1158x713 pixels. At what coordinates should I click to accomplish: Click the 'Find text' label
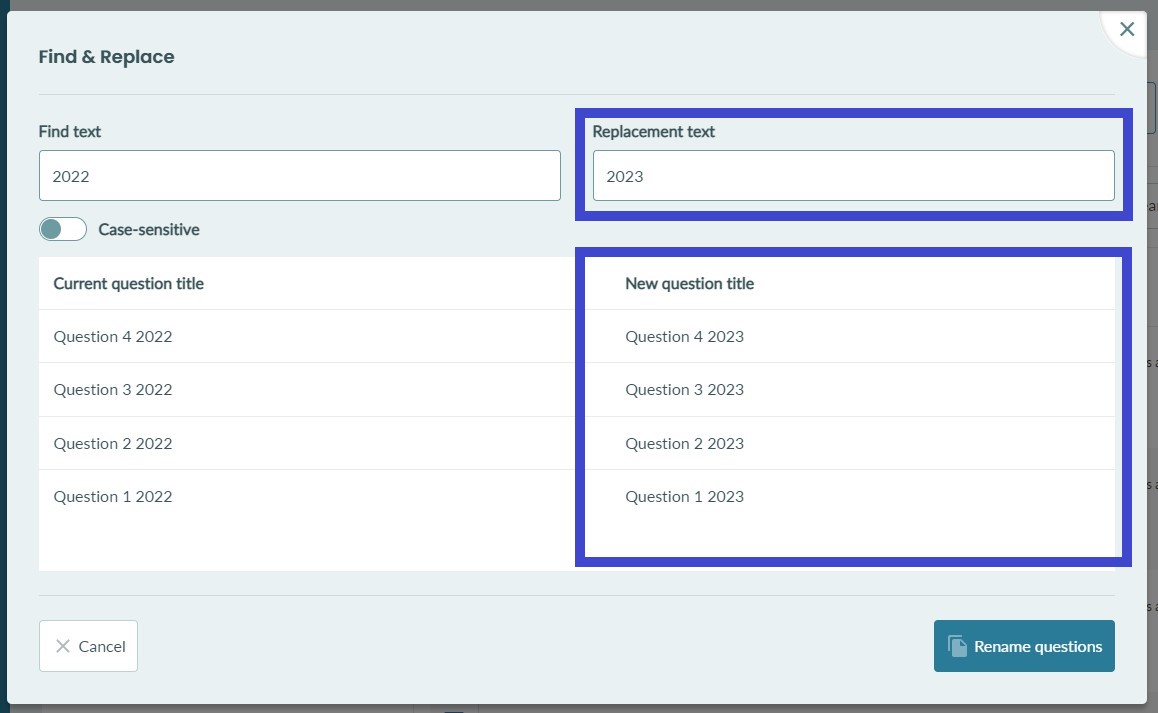coord(69,132)
